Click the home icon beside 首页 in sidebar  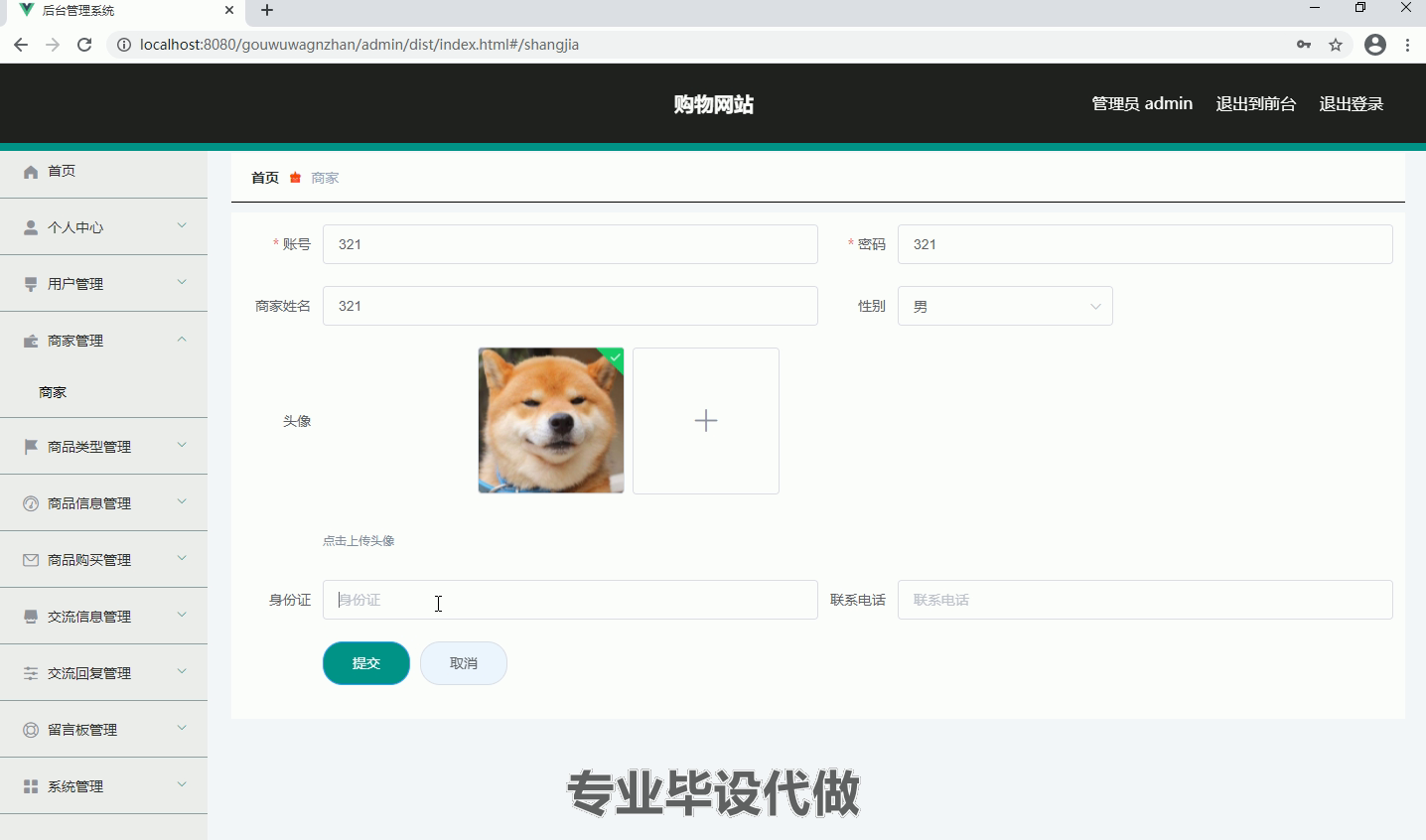coord(31,172)
